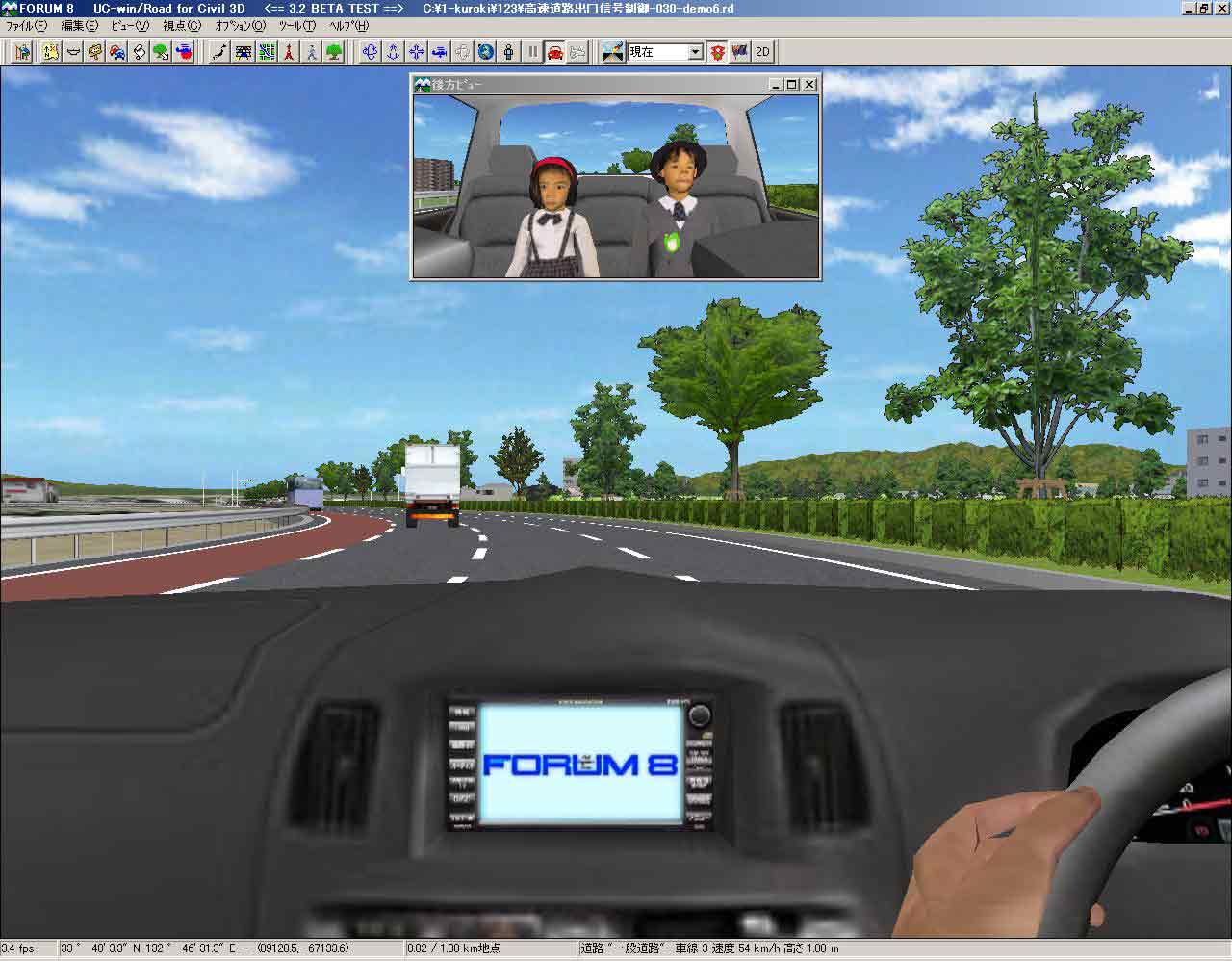Open the ファイル(F) menu
Viewport: 1232px width, 961px height.
[26, 26]
